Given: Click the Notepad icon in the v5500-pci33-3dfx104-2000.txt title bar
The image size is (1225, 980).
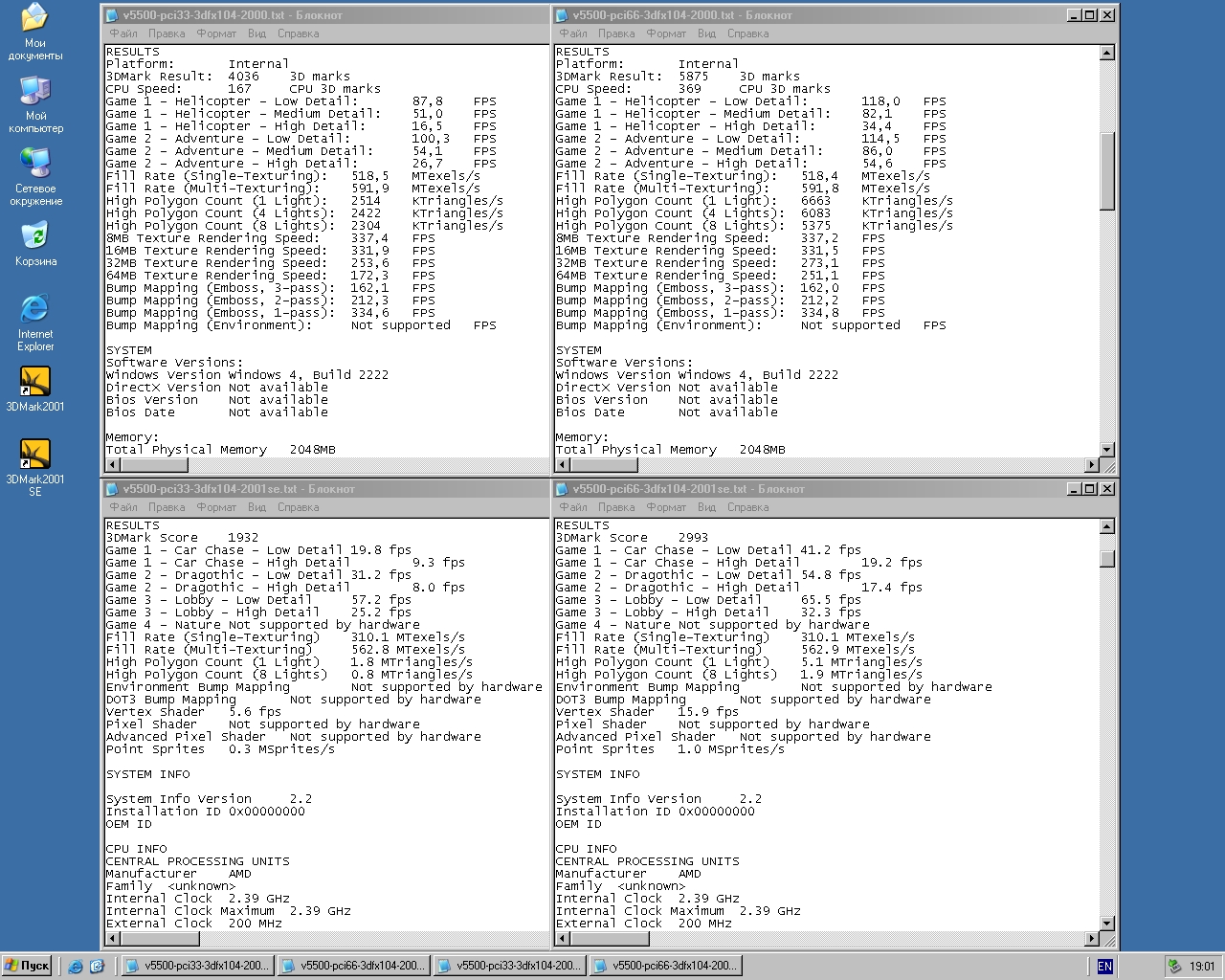Looking at the screenshot, I should click(x=113, y=15).
